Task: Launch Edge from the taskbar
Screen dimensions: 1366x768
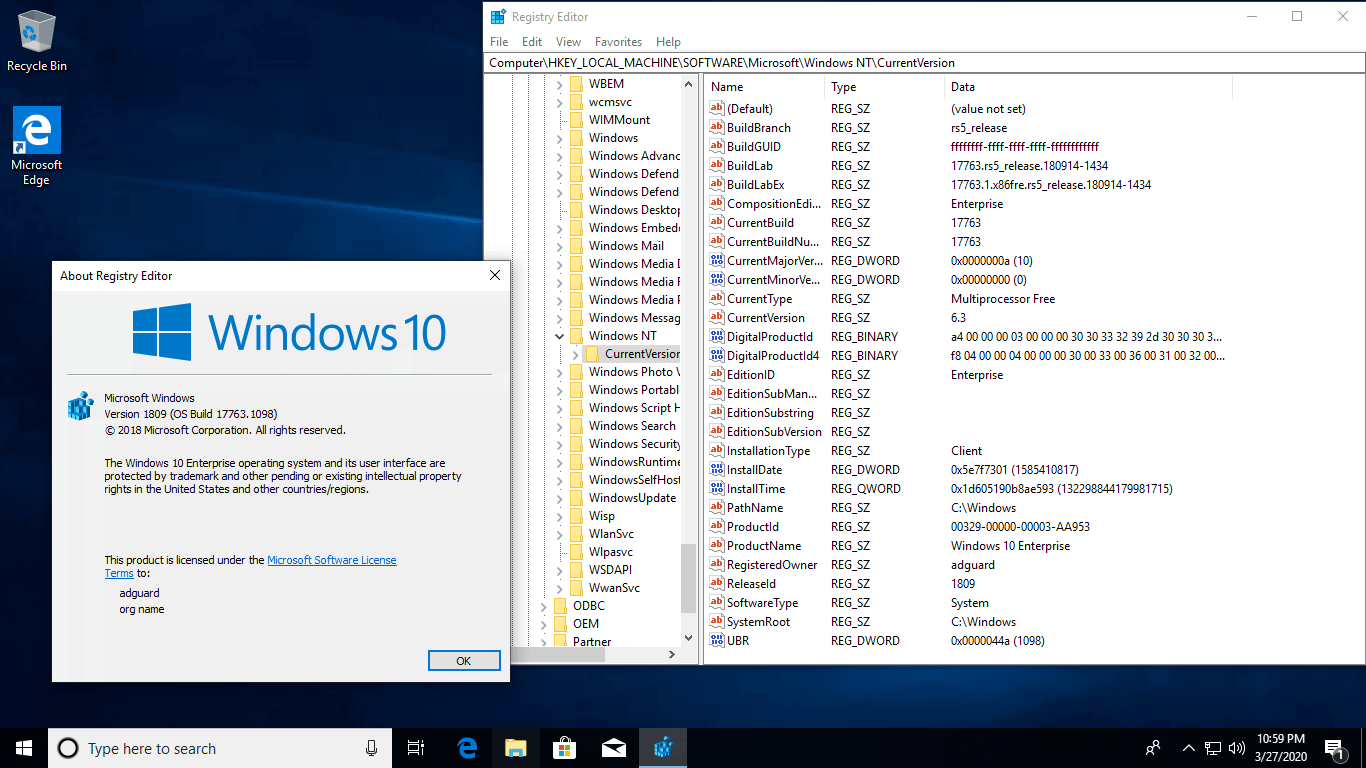Action: pyautogui.click(x=467, y=748)
